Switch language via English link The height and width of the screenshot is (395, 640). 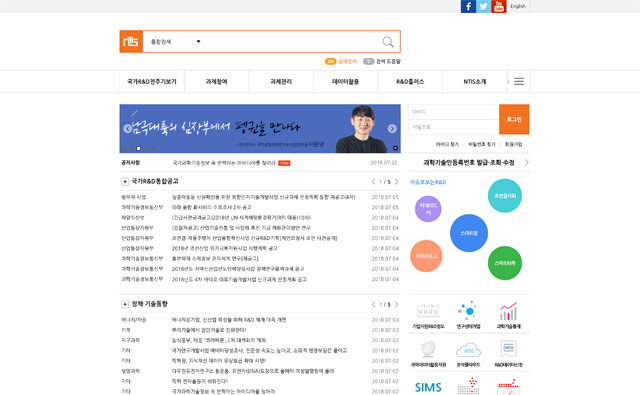point(518,6)
